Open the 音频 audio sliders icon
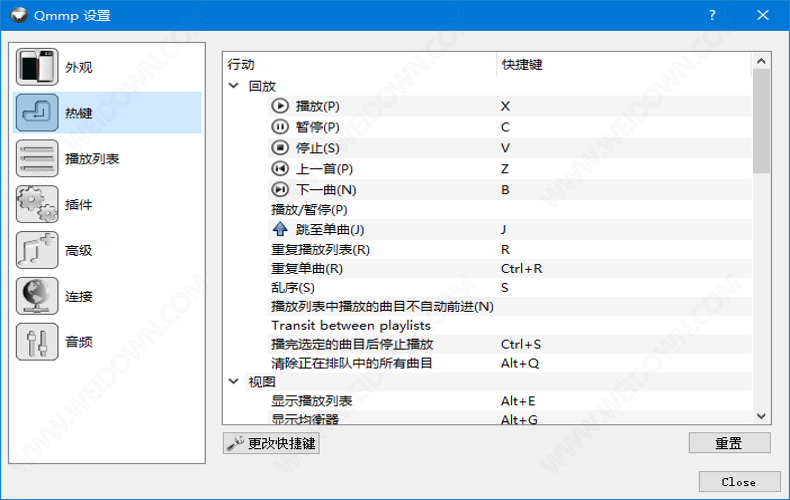This screenshot has width=790, height=500. click(37, 342)
